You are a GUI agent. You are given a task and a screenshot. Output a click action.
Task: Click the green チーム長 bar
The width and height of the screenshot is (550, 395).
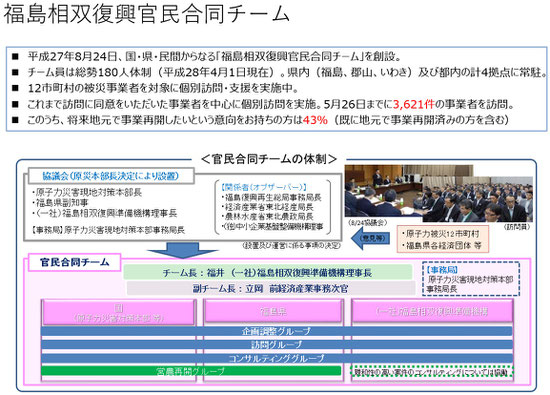268,273
